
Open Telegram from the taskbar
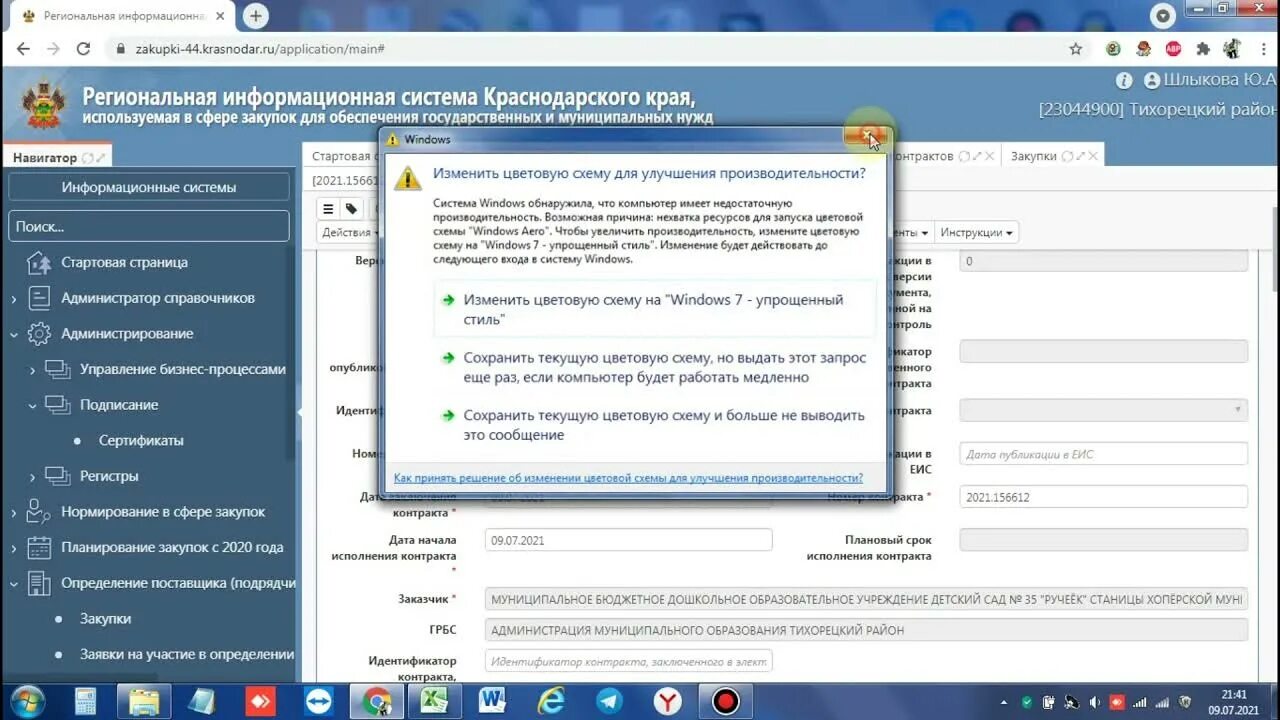tap(609, 701)
